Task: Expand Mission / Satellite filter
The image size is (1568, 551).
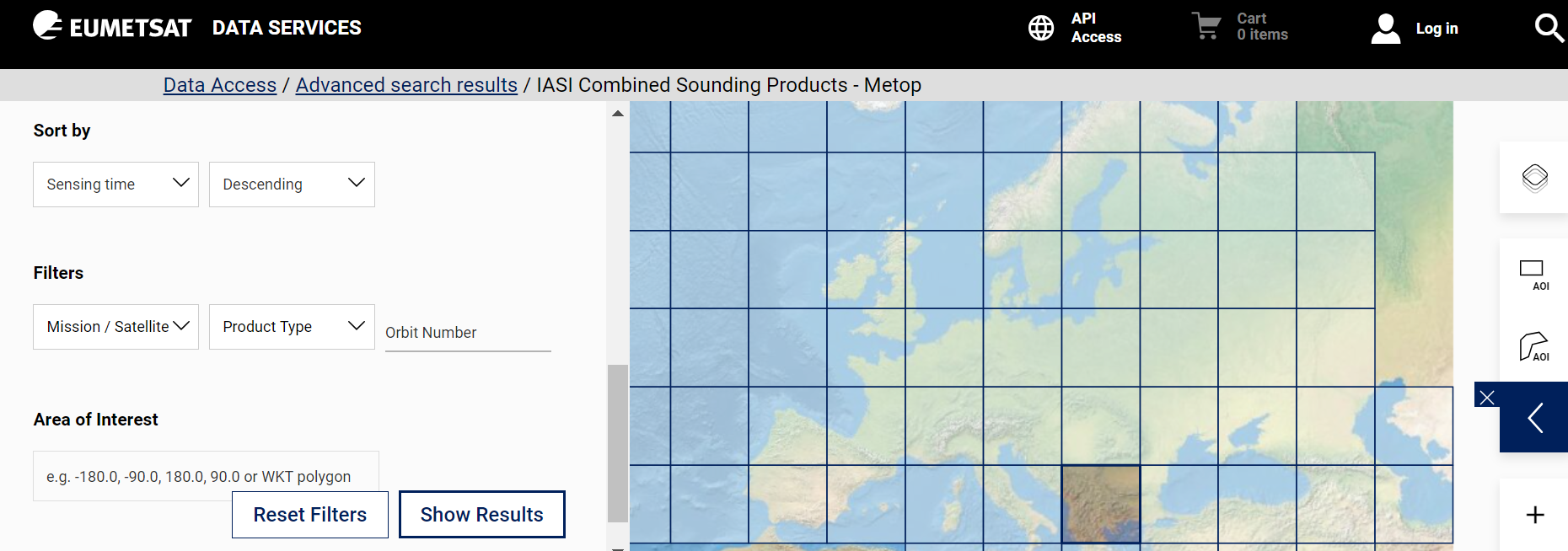Action: click(115, 327)
